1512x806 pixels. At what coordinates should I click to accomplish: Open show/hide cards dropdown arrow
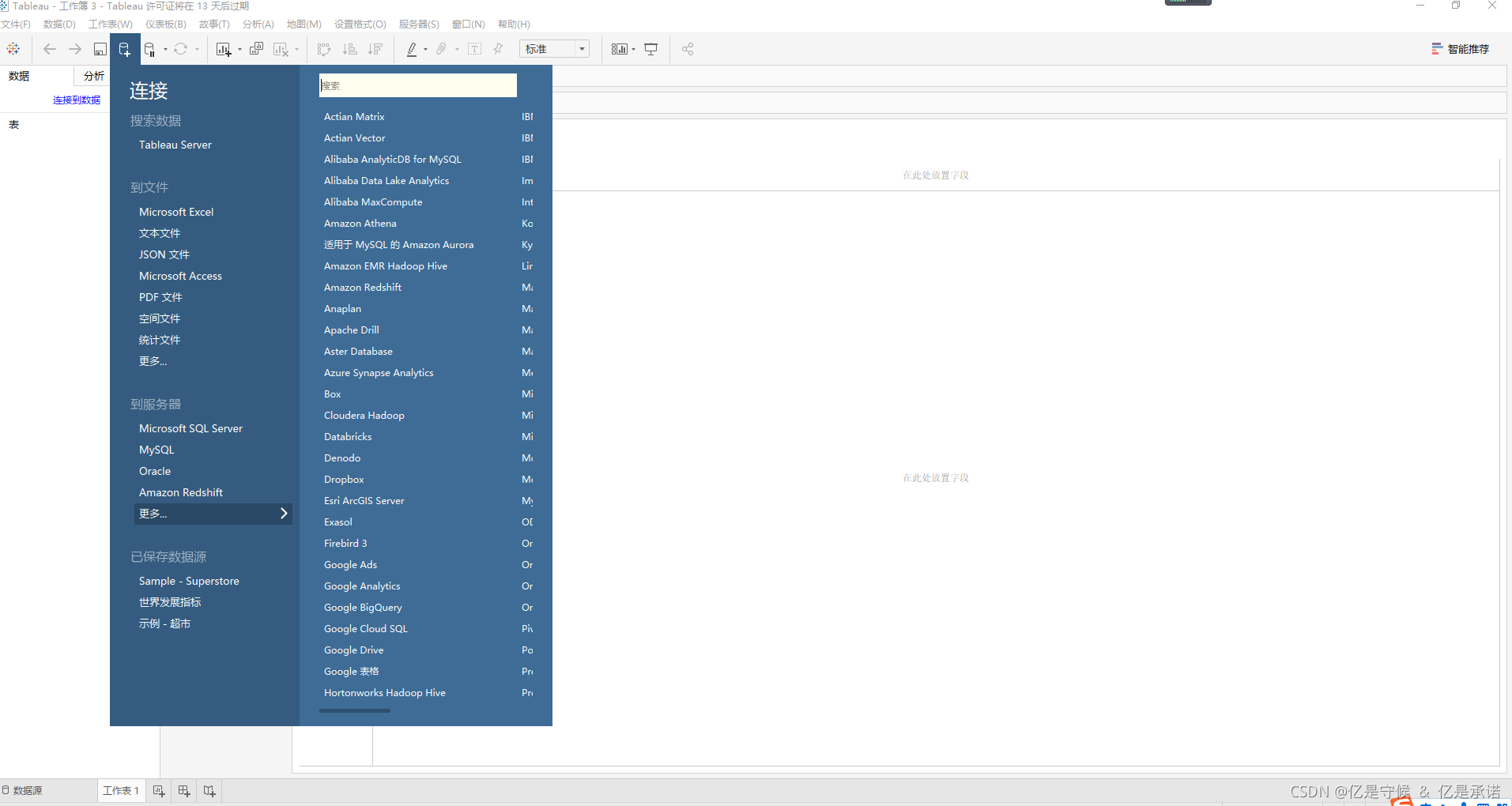633,49
